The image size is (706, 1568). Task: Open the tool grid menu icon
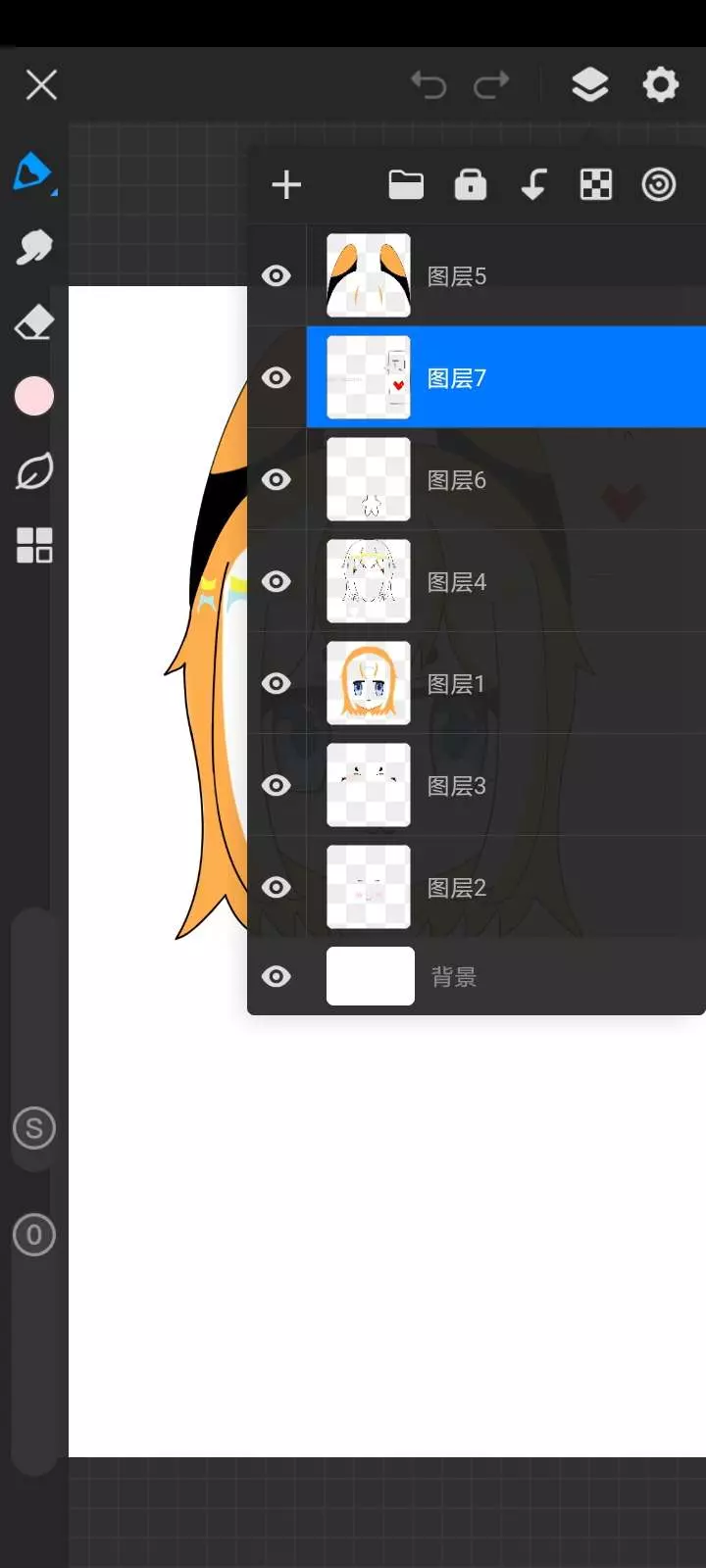(x=34, y=546)
